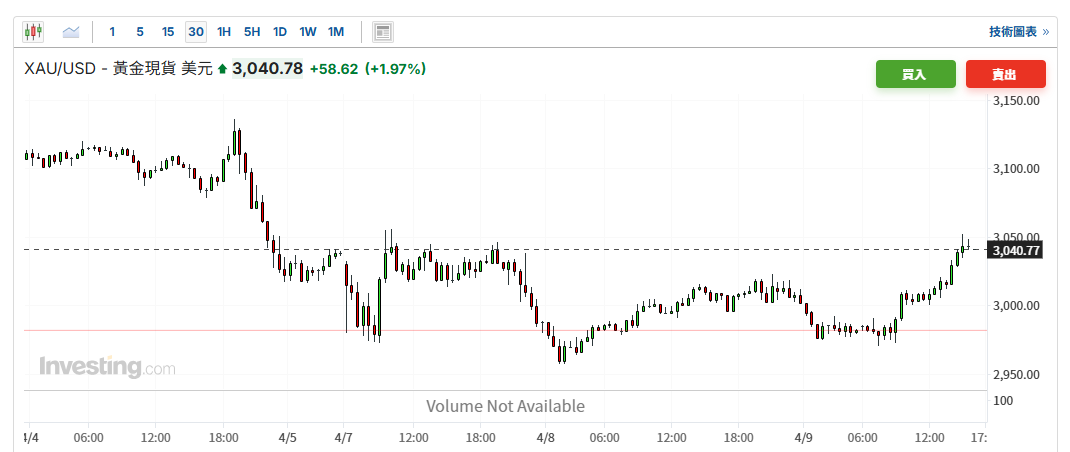The width and height of the screenshot is (1070, 452).
Task: Click the XAU/USD instrument title
Action: click(x=59, y=69)
